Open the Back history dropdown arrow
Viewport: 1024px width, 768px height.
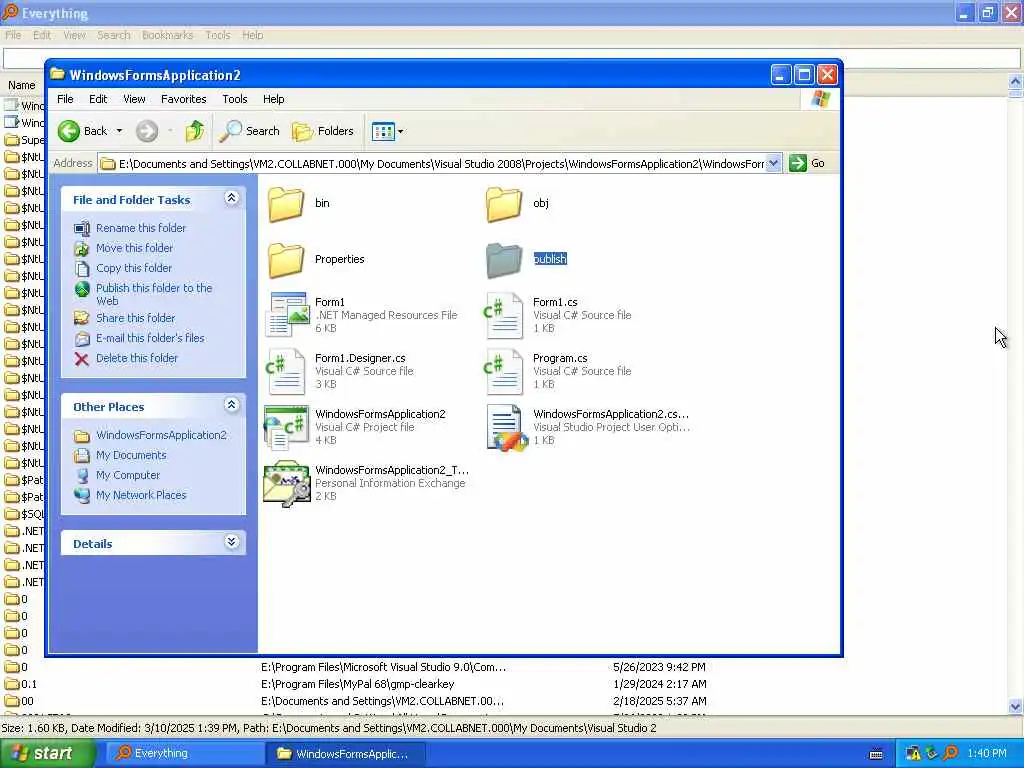pos(119,131)
